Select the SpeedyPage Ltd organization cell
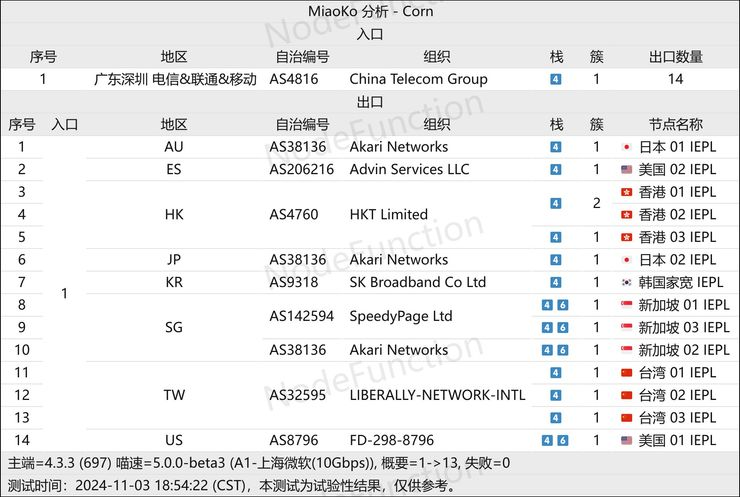The height and width of the screenshot is (497, 740). 401,316
